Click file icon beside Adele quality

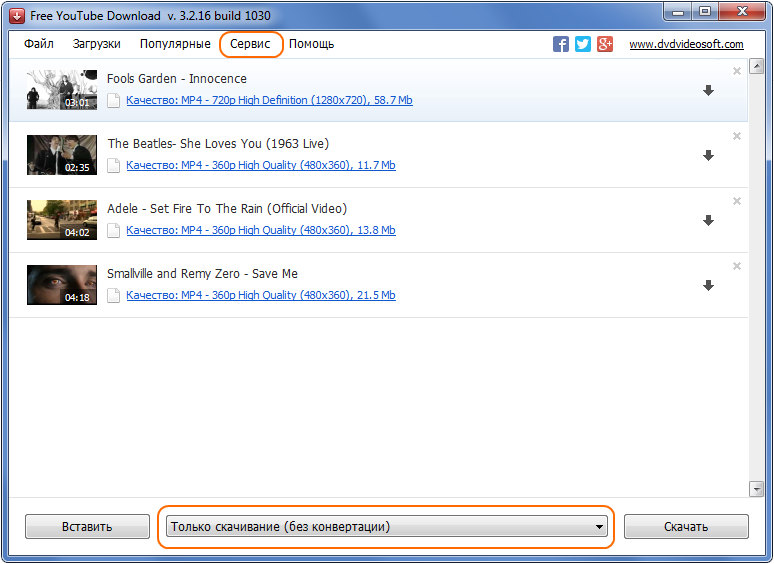coord(114,230)
